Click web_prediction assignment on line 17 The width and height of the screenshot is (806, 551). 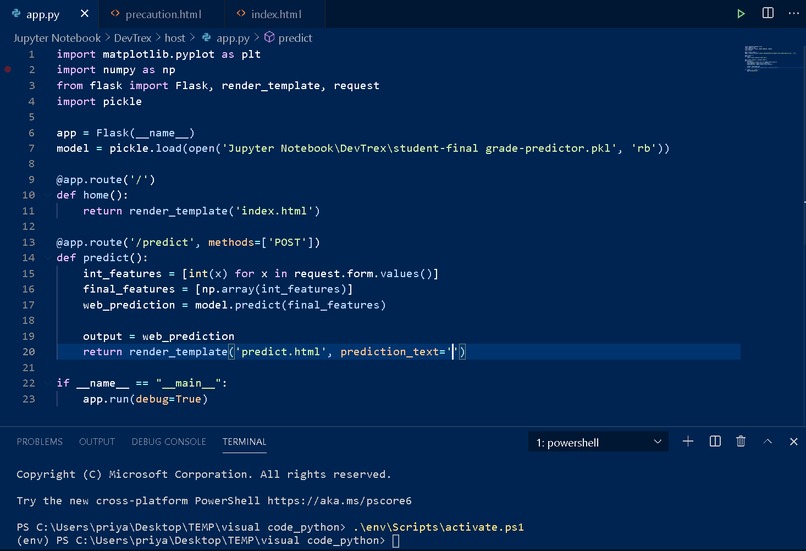coord(234,305)
